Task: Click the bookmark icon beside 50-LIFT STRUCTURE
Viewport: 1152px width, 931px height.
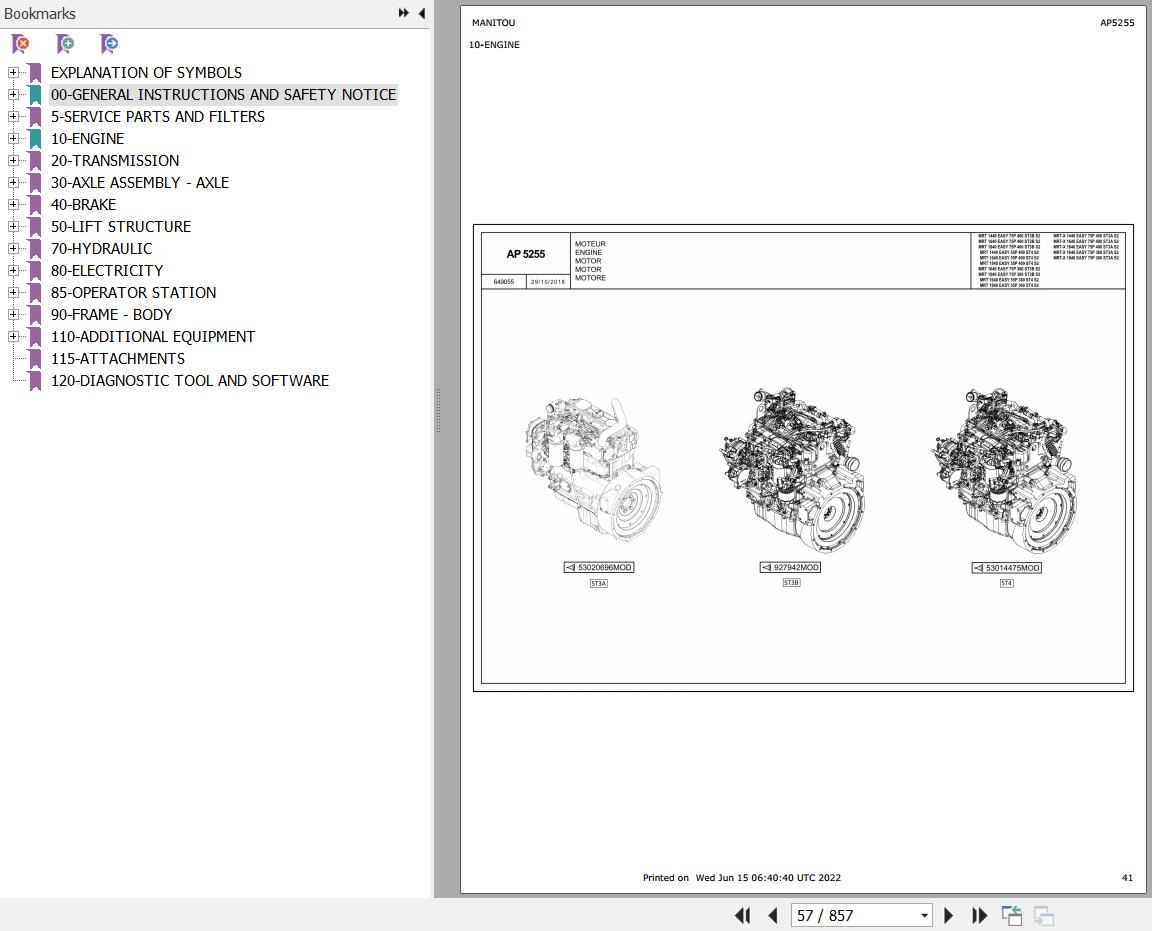Action: (35, 227)
